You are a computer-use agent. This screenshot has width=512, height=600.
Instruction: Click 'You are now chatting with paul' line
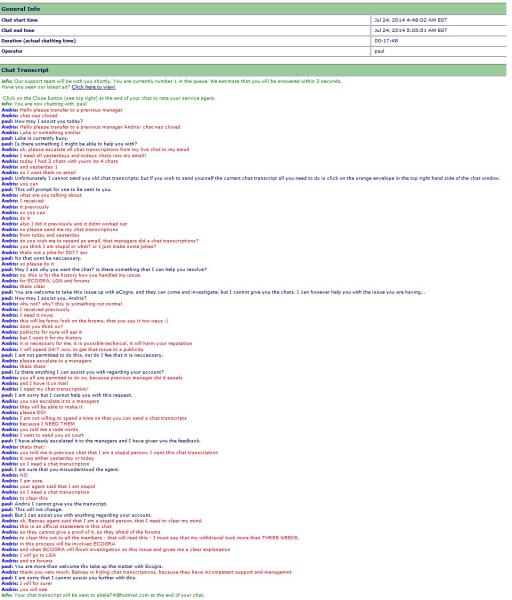[45, 104]
